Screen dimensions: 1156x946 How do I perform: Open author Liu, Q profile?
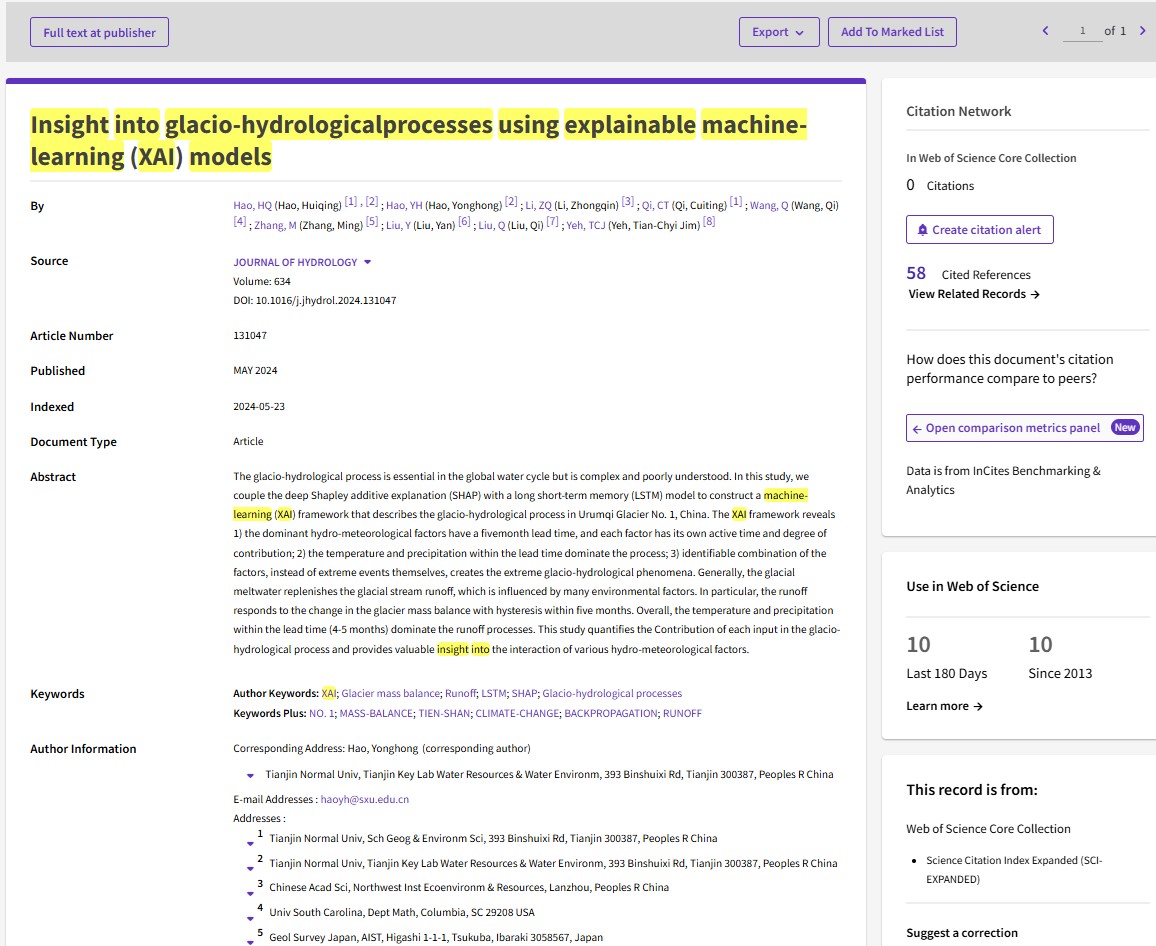(x=492, y=226)
